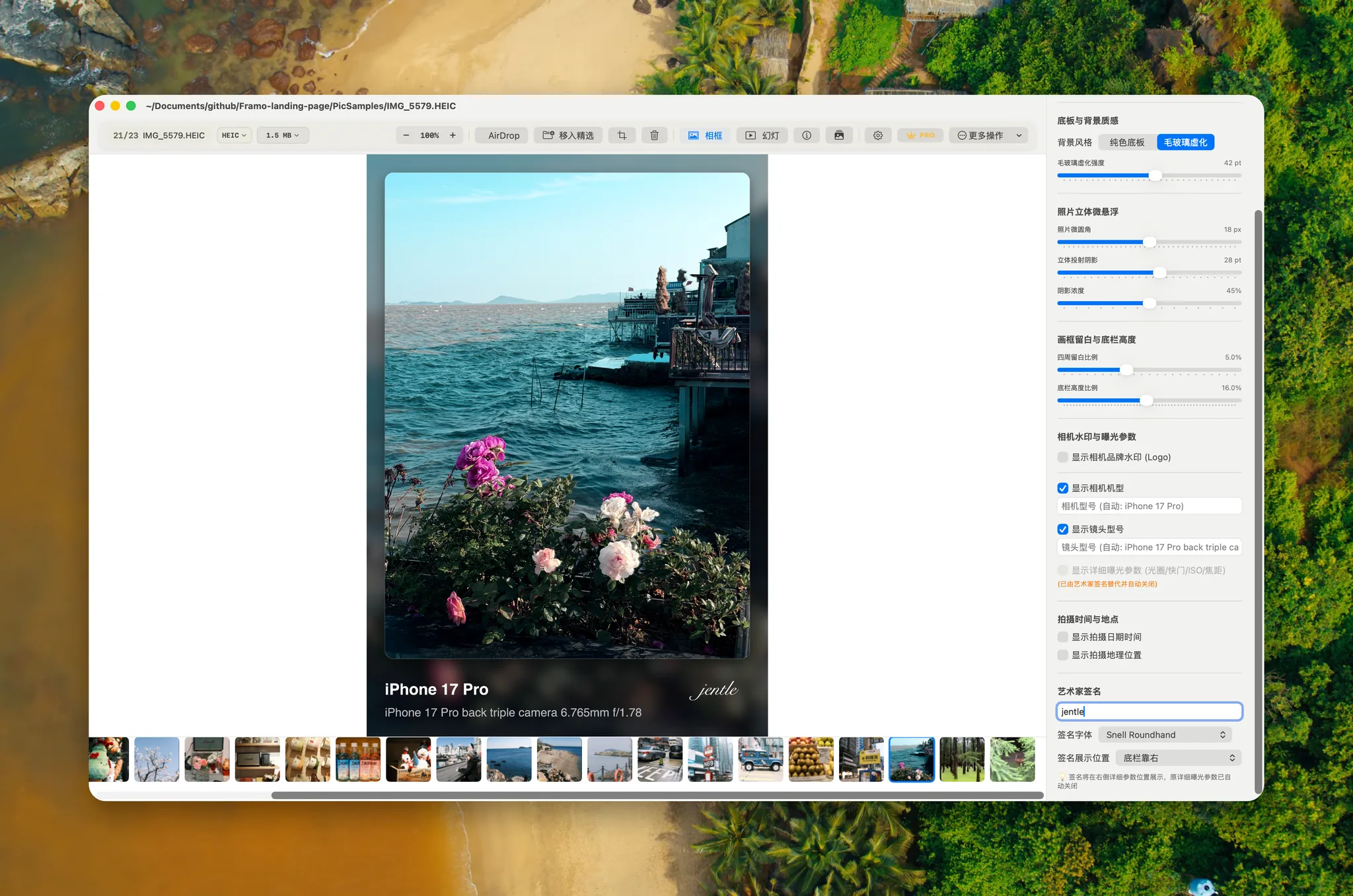Click the 21/23 IMG_5579.HEIC label

point(159,135)
